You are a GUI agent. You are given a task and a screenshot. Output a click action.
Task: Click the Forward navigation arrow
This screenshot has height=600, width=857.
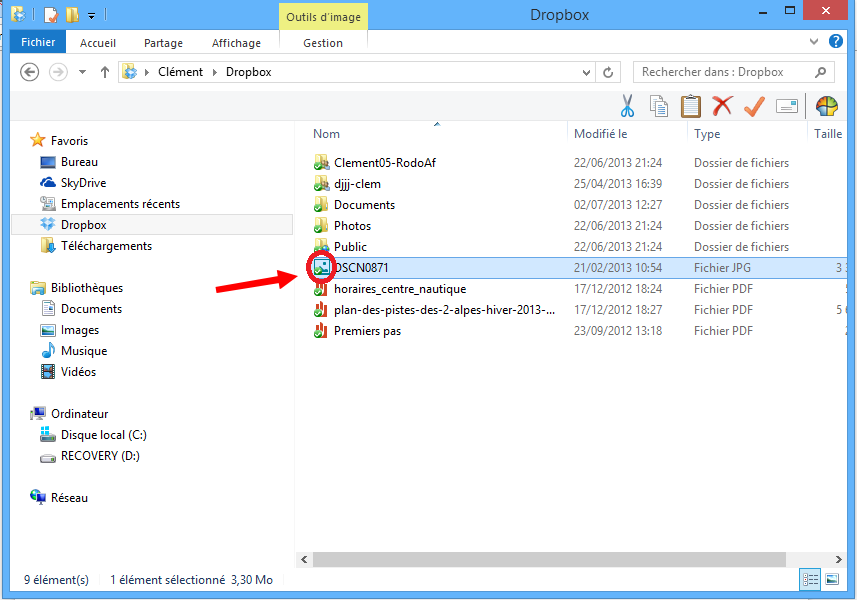pyautogui.click(x=58, y=72)
